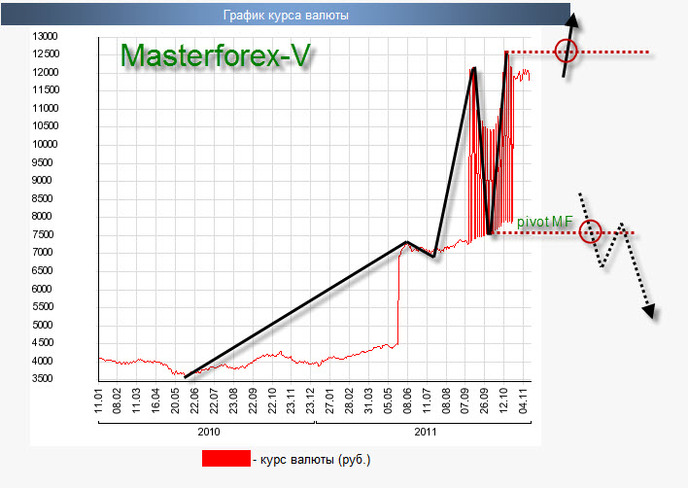
Task: Select the 11.01 date label
Action: [x=98, y=400]
